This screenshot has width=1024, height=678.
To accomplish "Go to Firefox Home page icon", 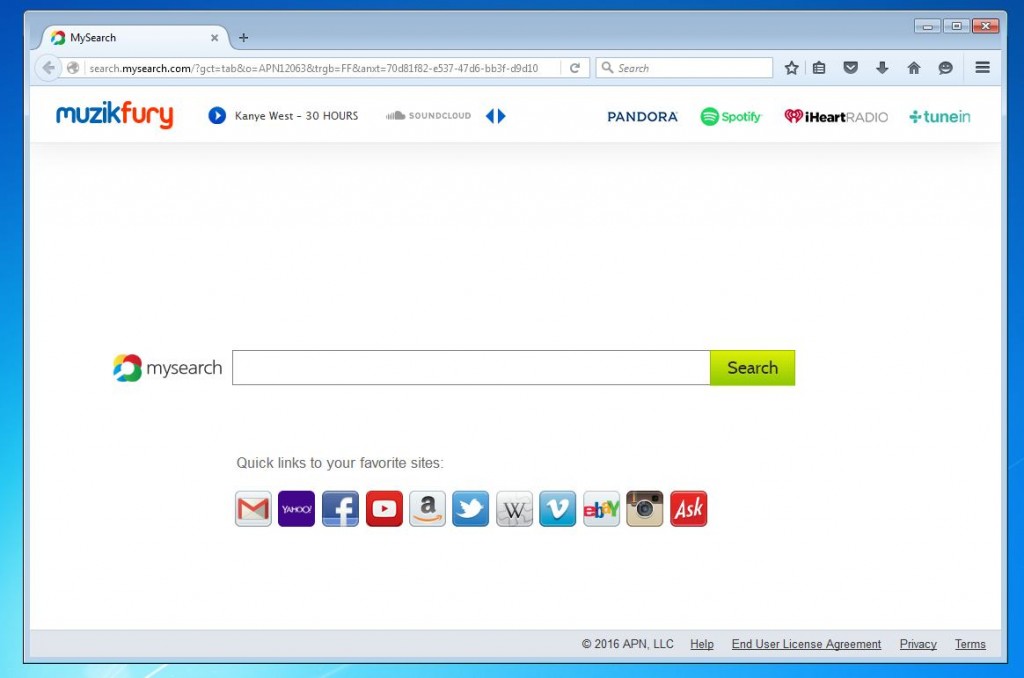I will 914,68.
